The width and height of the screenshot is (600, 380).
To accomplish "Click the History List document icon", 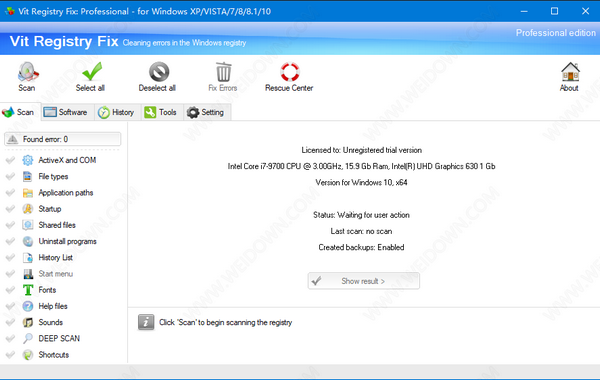I will 28,258.
